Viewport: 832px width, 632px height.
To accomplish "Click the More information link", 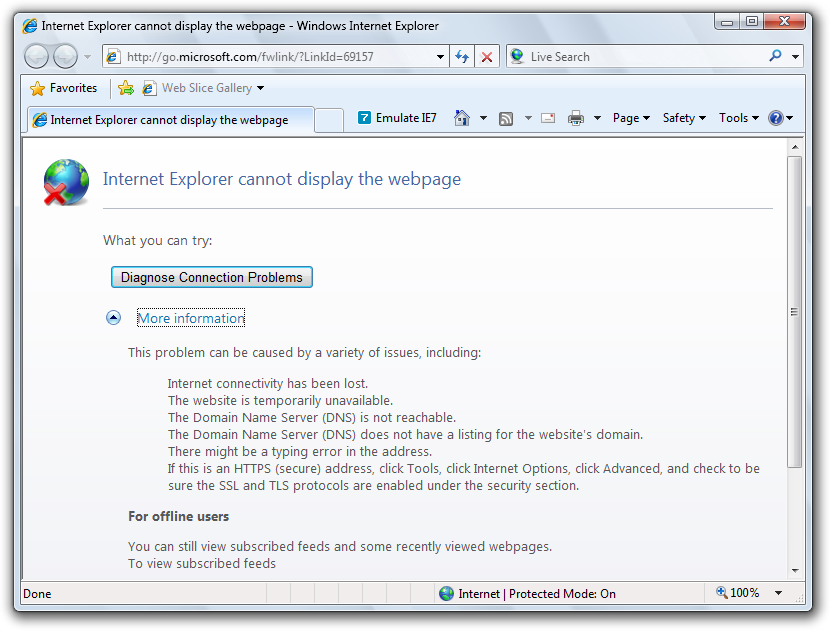I will 191,318.
